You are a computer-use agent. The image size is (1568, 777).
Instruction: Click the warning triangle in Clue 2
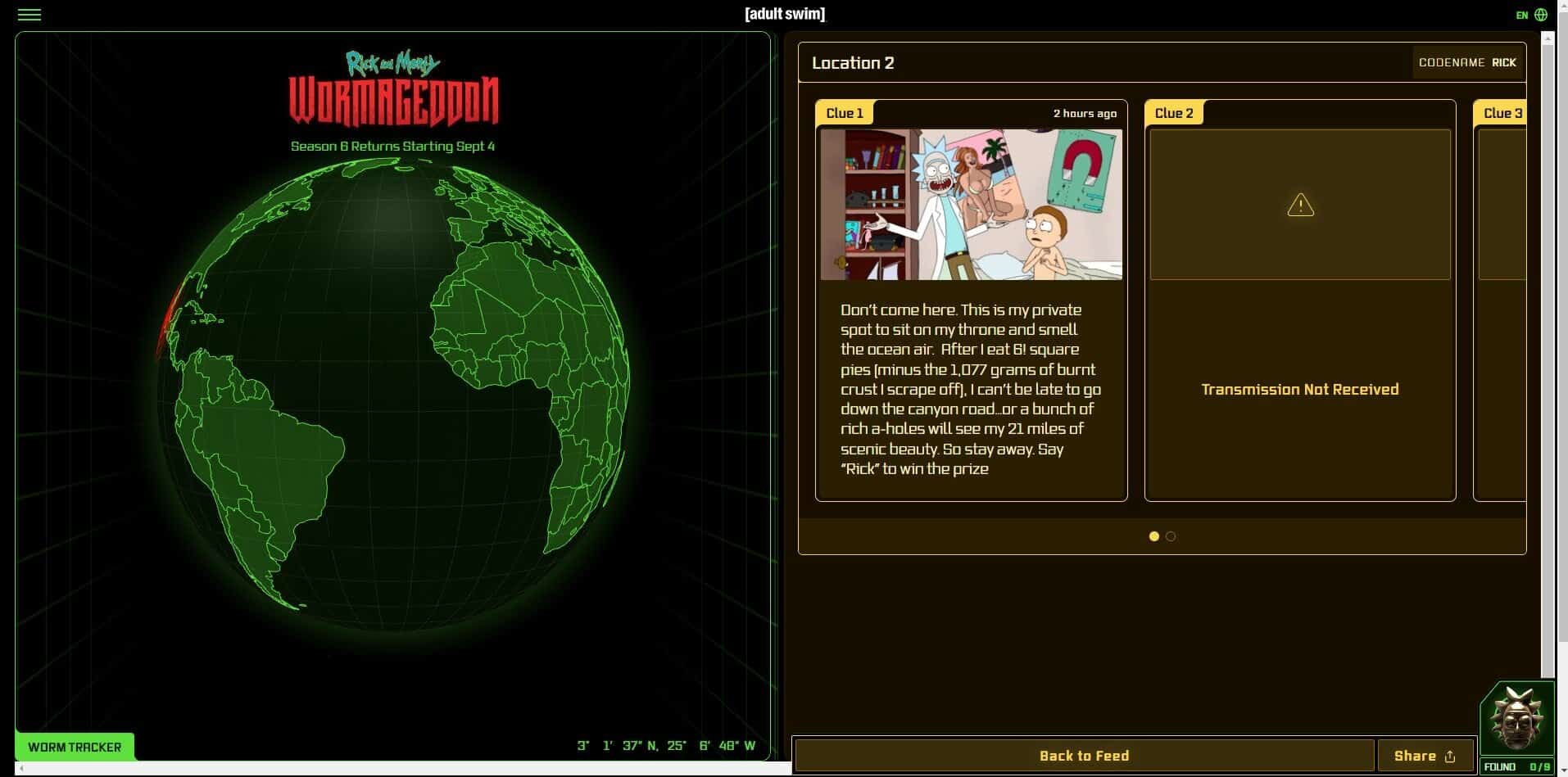click(x=1300, y=205)
